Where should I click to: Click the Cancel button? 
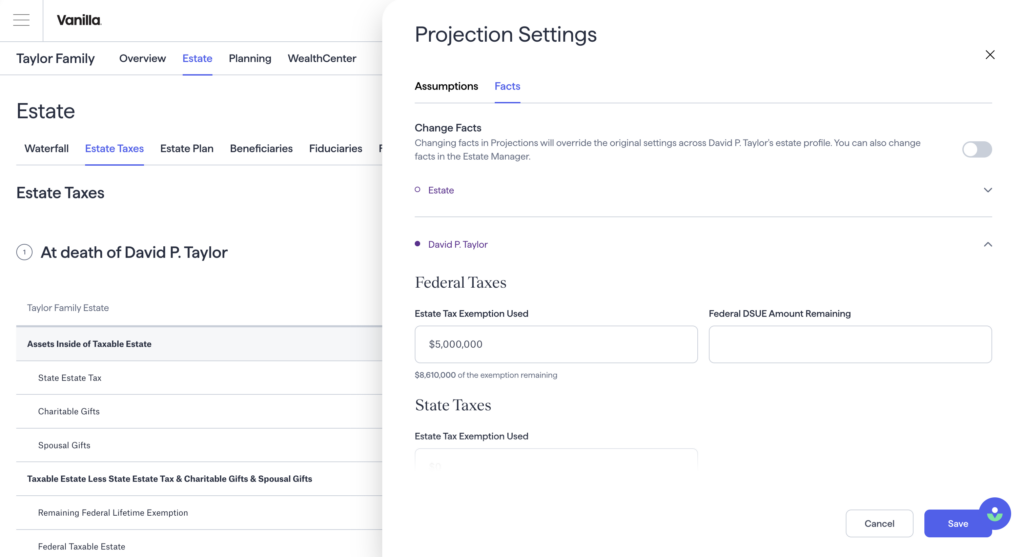[x=879, y=524]
